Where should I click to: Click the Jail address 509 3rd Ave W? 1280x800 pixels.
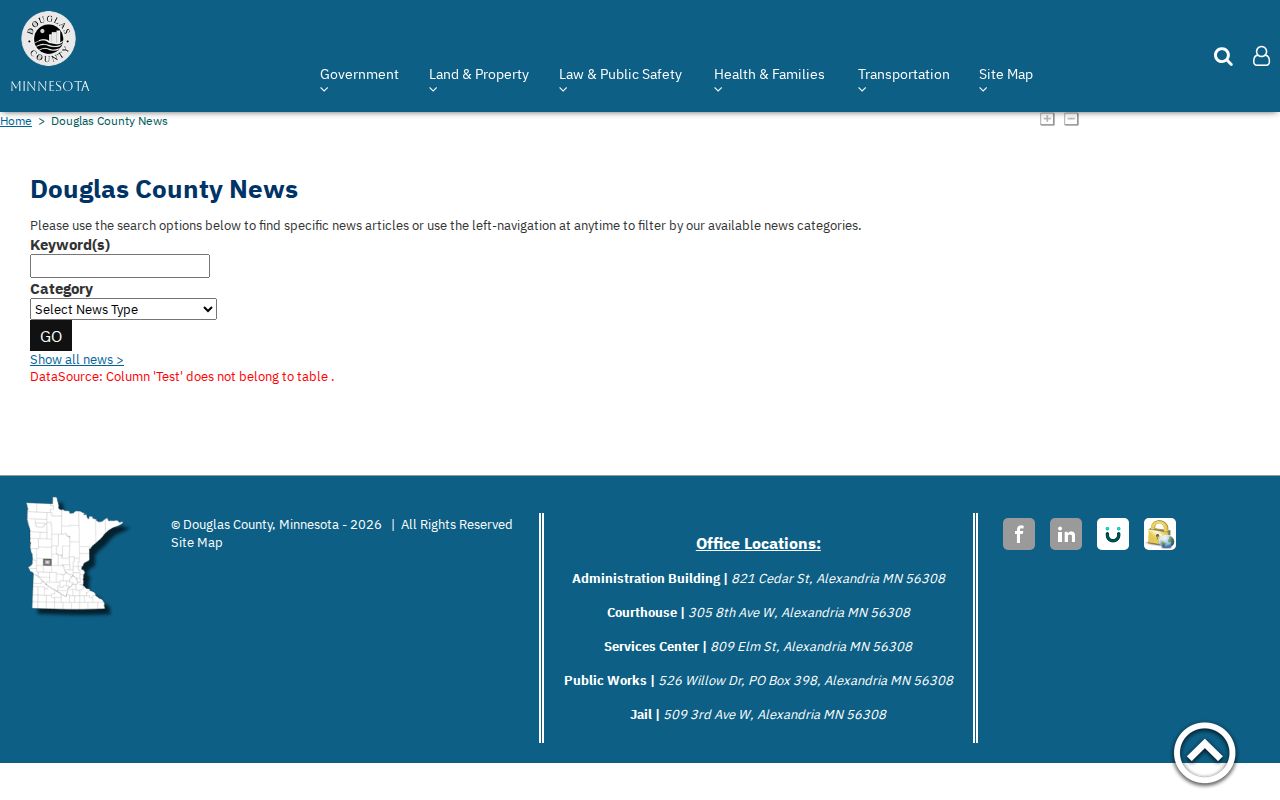click(x=775, y=715)
